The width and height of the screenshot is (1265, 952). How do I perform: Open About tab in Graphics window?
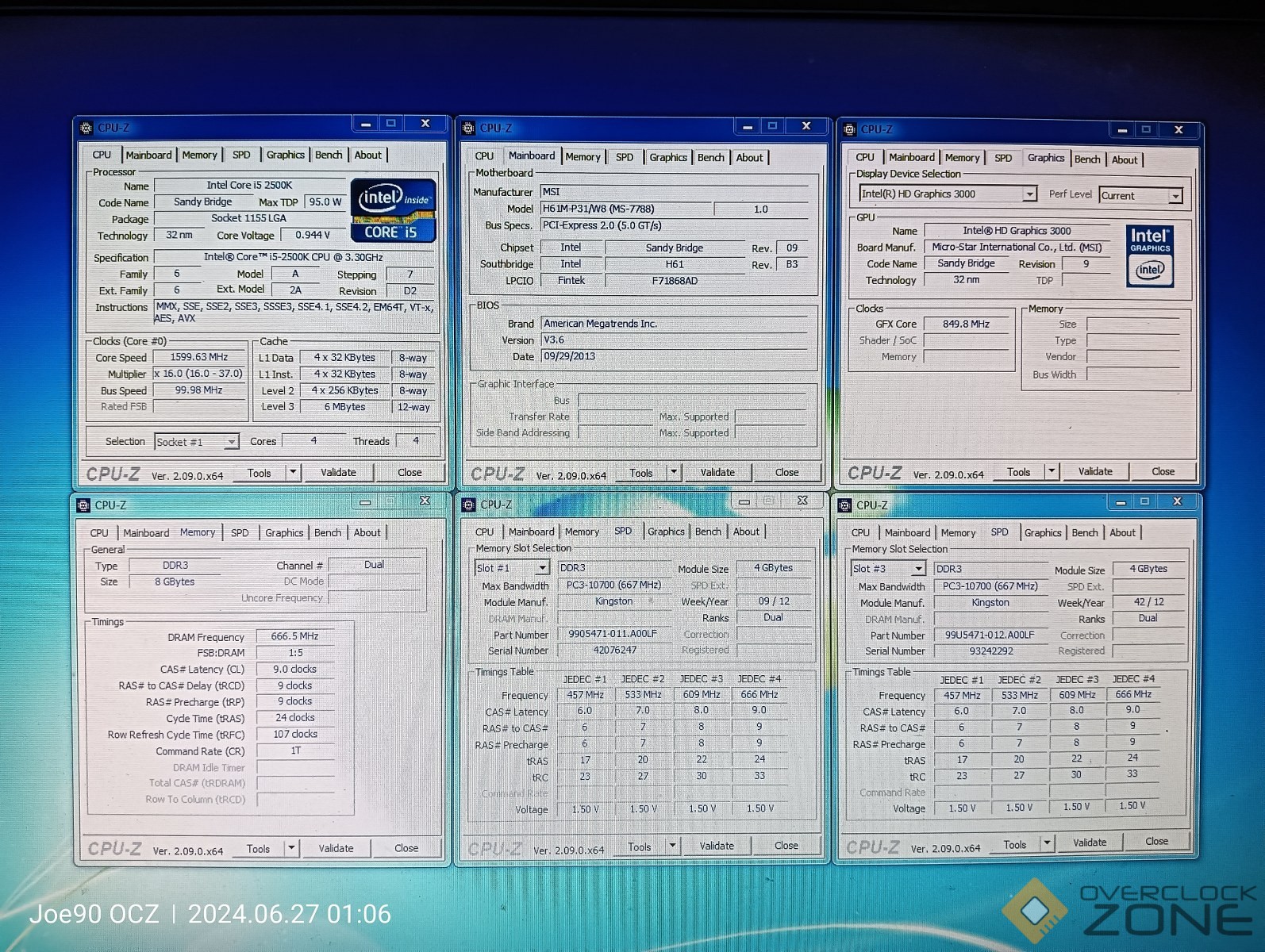(1124, 159)
